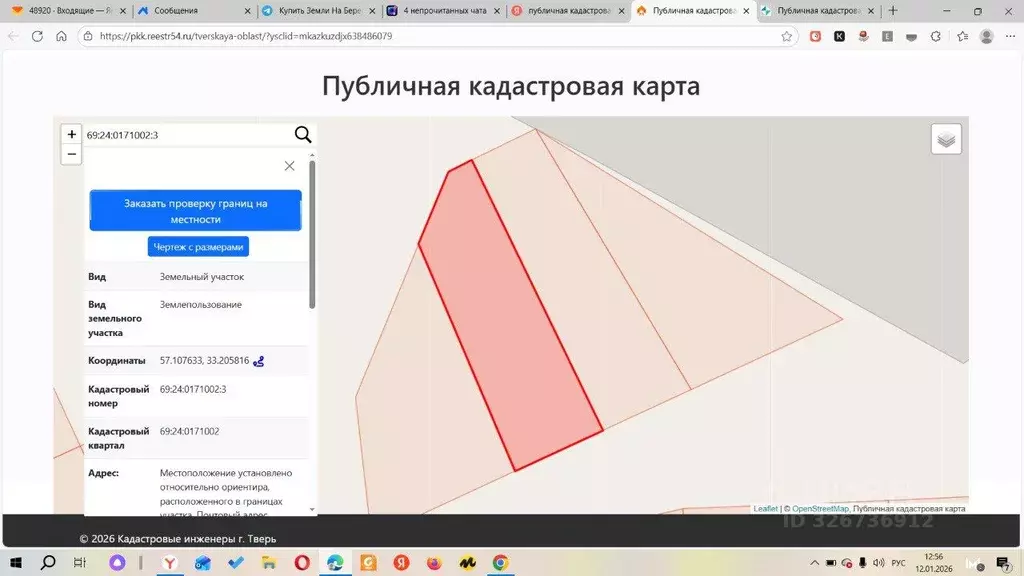Reload the current page

pos(37,36)
